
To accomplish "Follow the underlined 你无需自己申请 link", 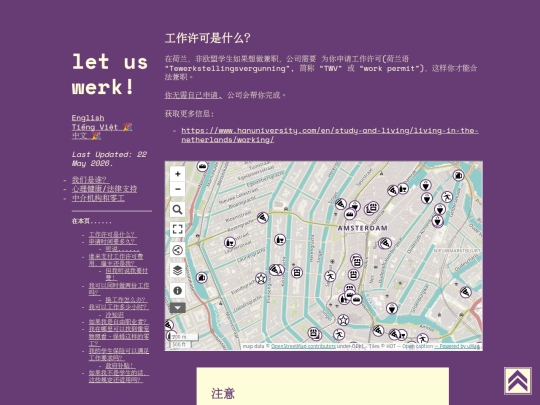I will coord(193,95).
